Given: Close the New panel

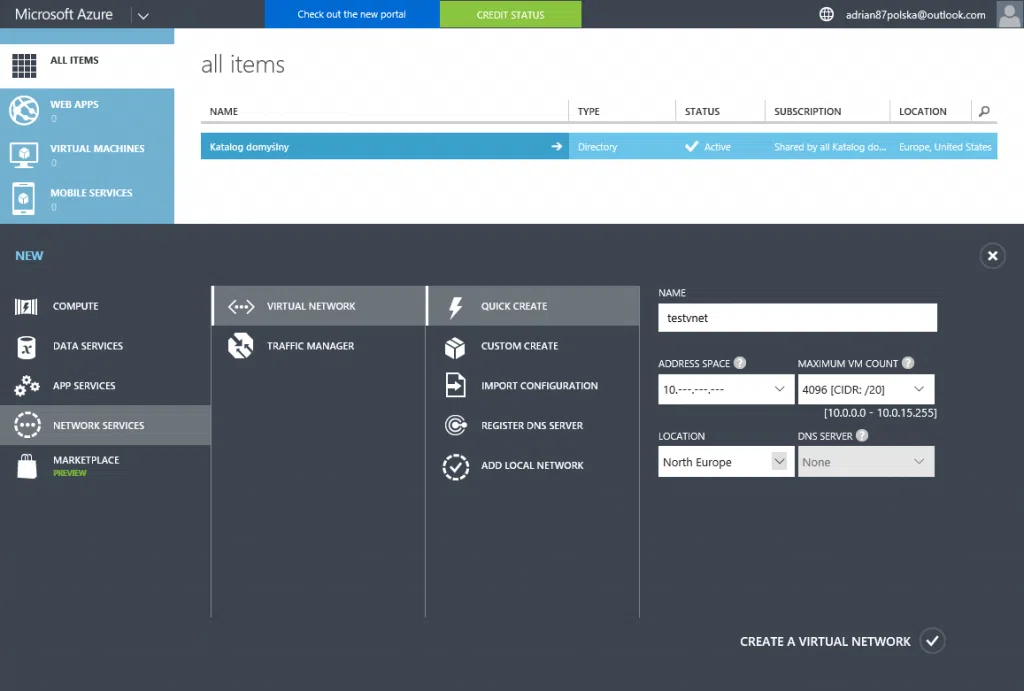Looking at the screenshot, I should [x=992, y=256].
